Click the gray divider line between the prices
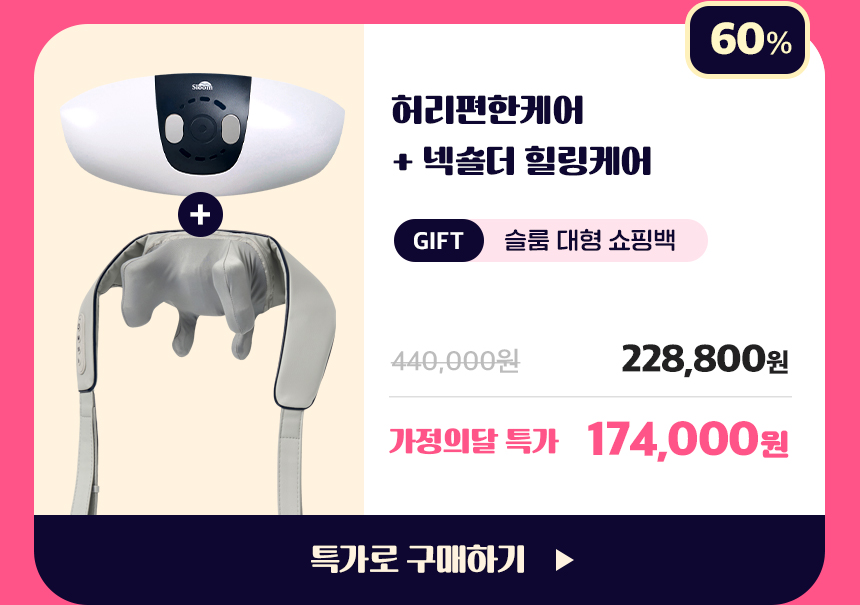860x605 pixels. click(x=590, y=396)
